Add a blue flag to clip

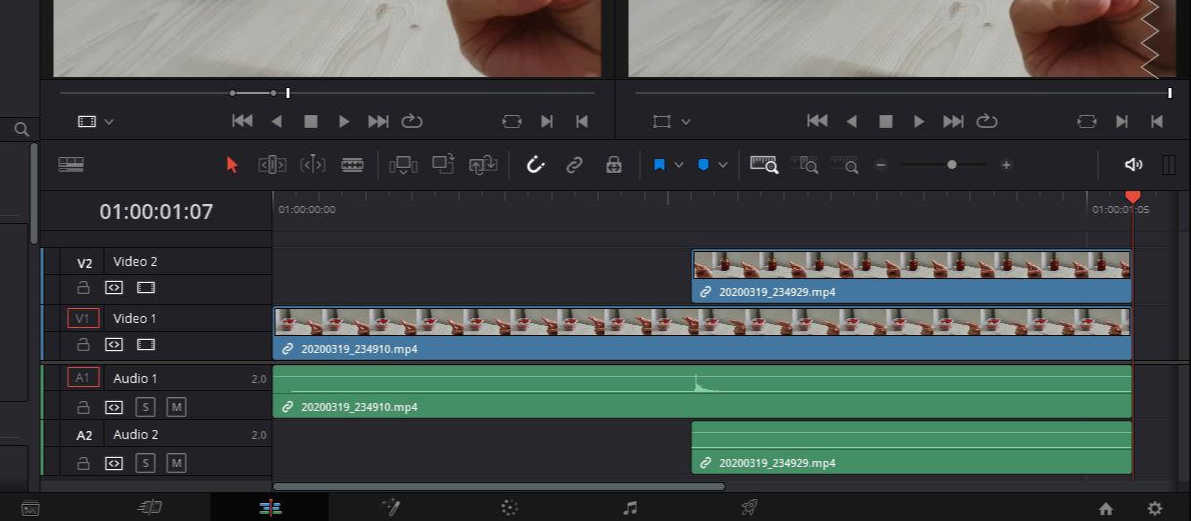(659, 165)
